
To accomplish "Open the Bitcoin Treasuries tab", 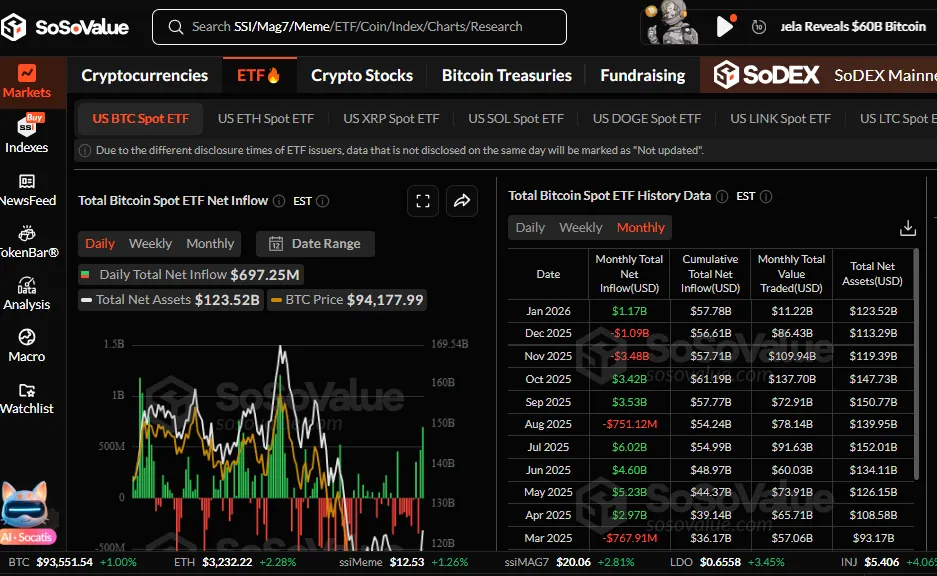I will tap(506, 75).
